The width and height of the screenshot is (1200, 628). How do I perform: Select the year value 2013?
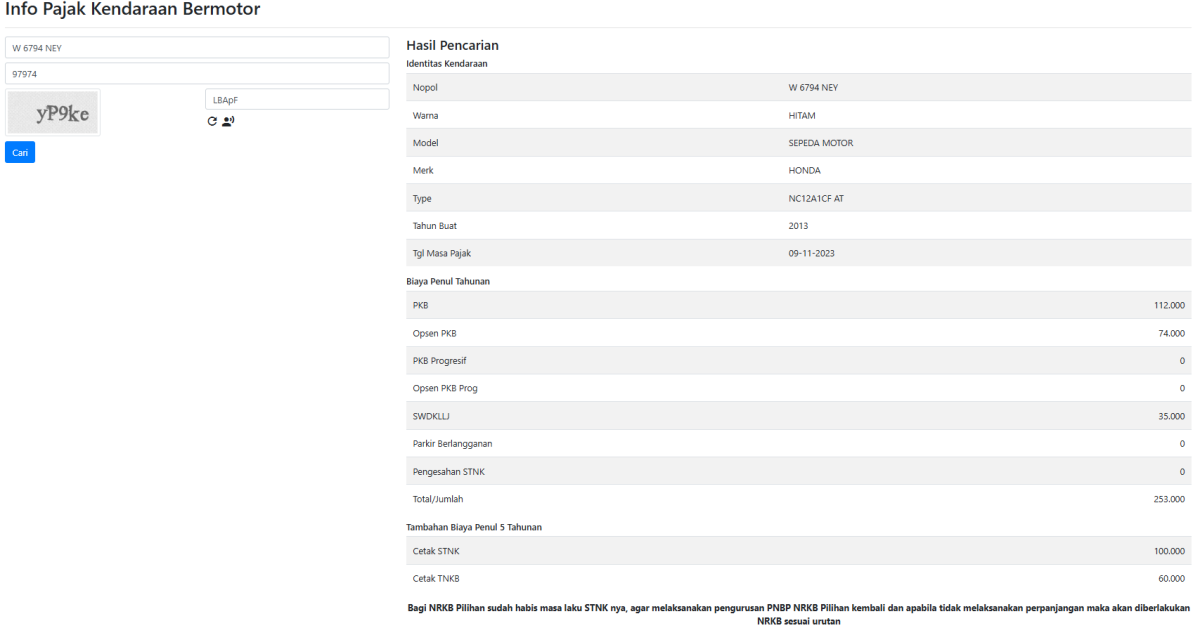798,226
